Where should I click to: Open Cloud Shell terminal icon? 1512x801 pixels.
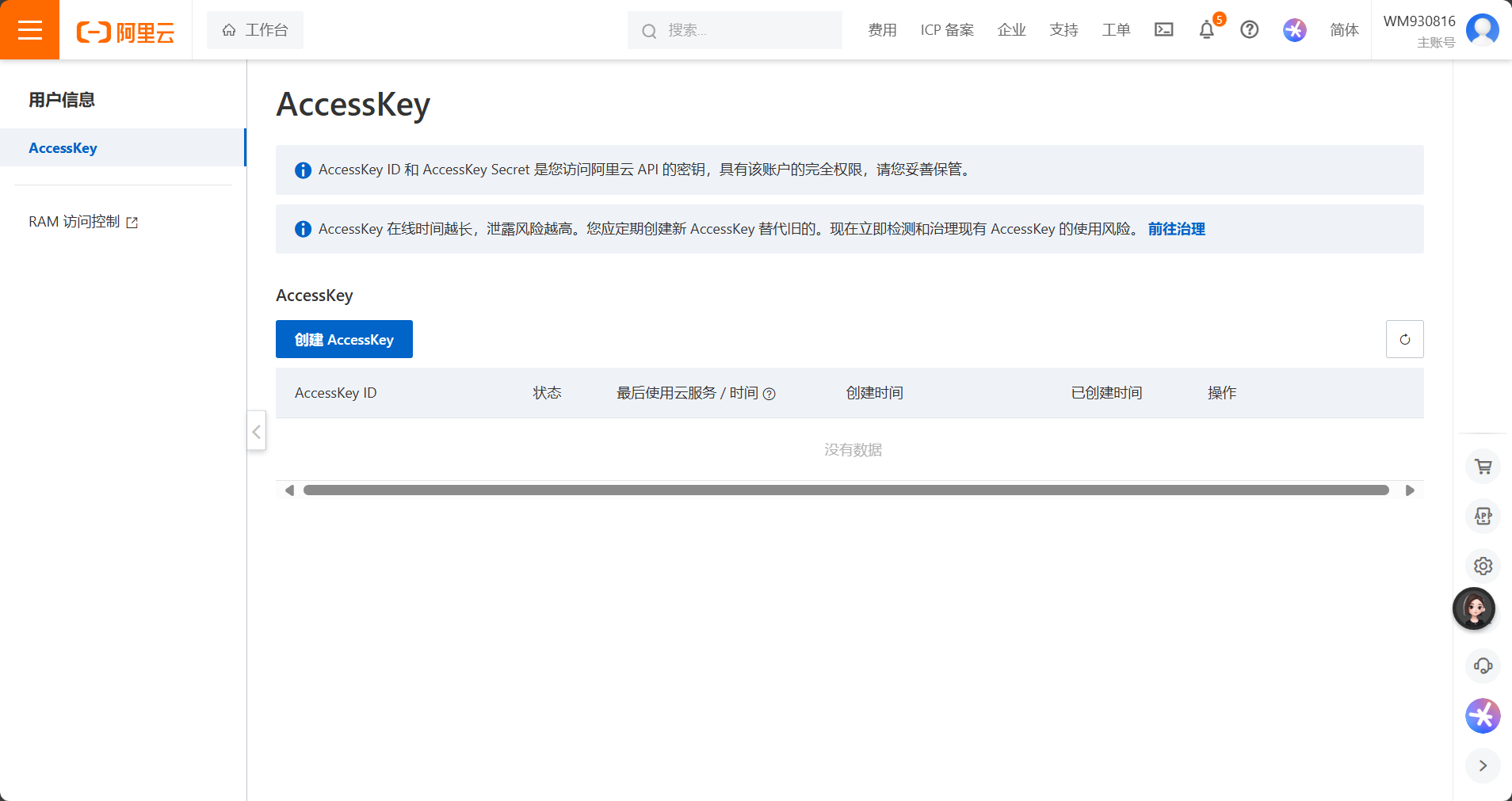click(1163, 30)
